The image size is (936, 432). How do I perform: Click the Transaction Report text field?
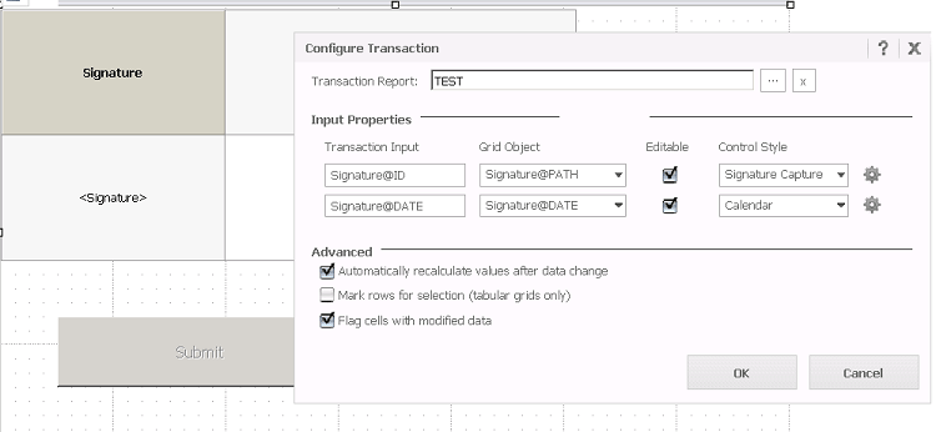591,81
